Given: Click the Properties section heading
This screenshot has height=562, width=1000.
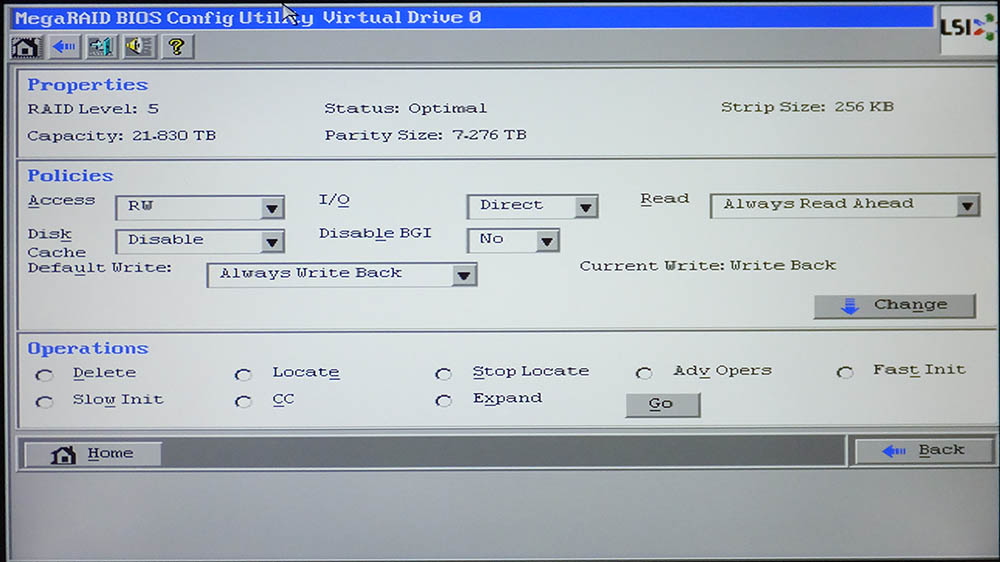Looking at the screenshot, I should 88,85.
